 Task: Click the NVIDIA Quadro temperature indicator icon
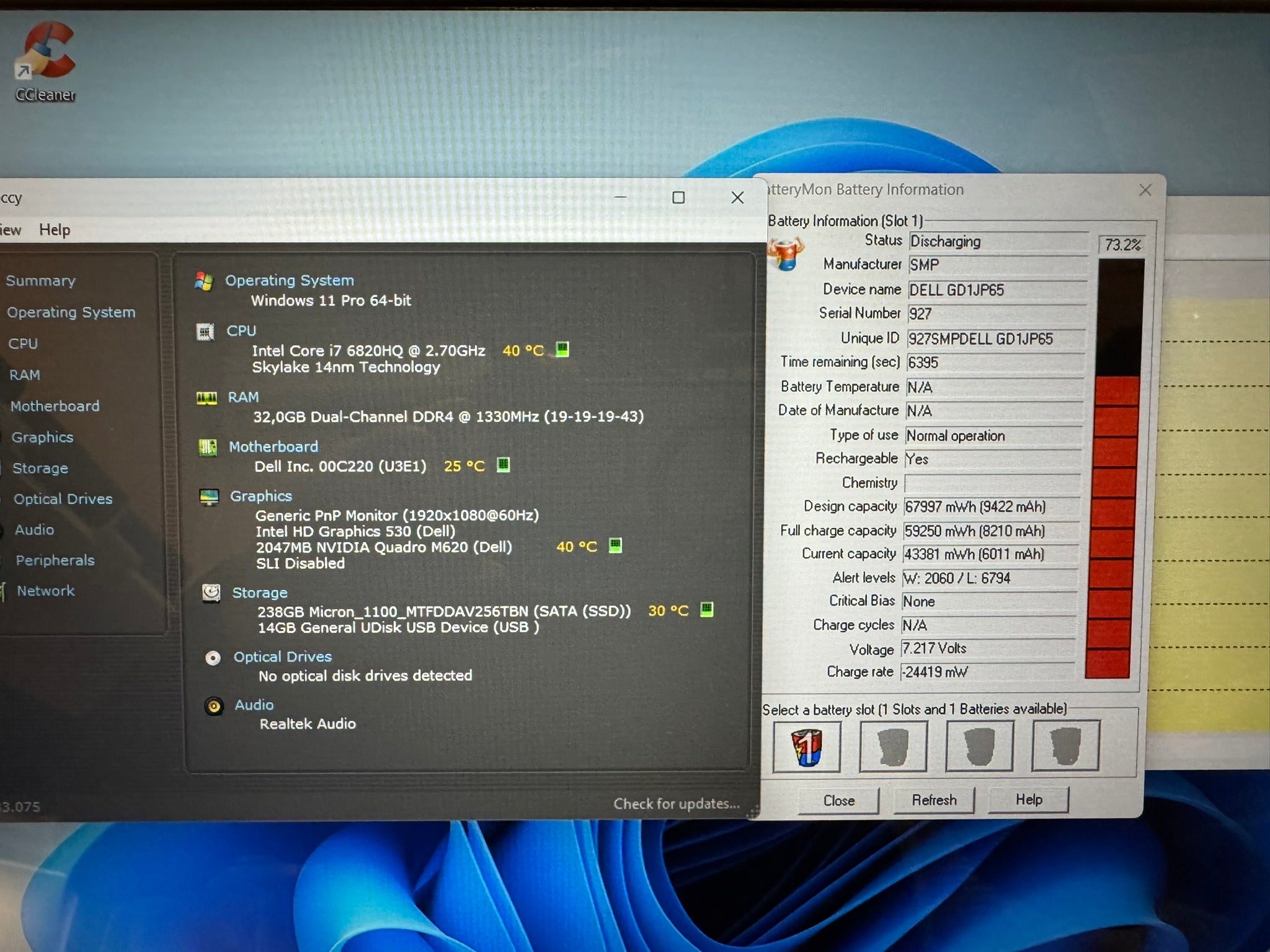tap(615, 545)
